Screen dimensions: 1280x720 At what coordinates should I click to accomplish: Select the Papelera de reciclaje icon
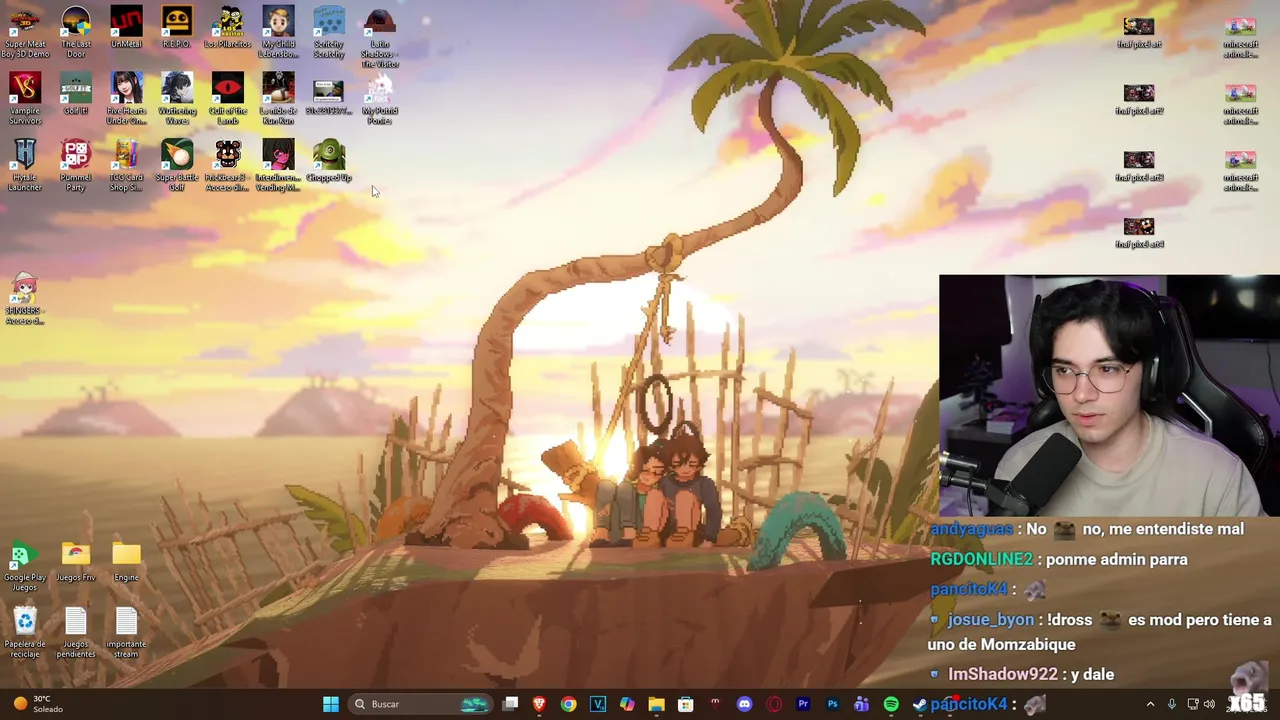[25, 633]
